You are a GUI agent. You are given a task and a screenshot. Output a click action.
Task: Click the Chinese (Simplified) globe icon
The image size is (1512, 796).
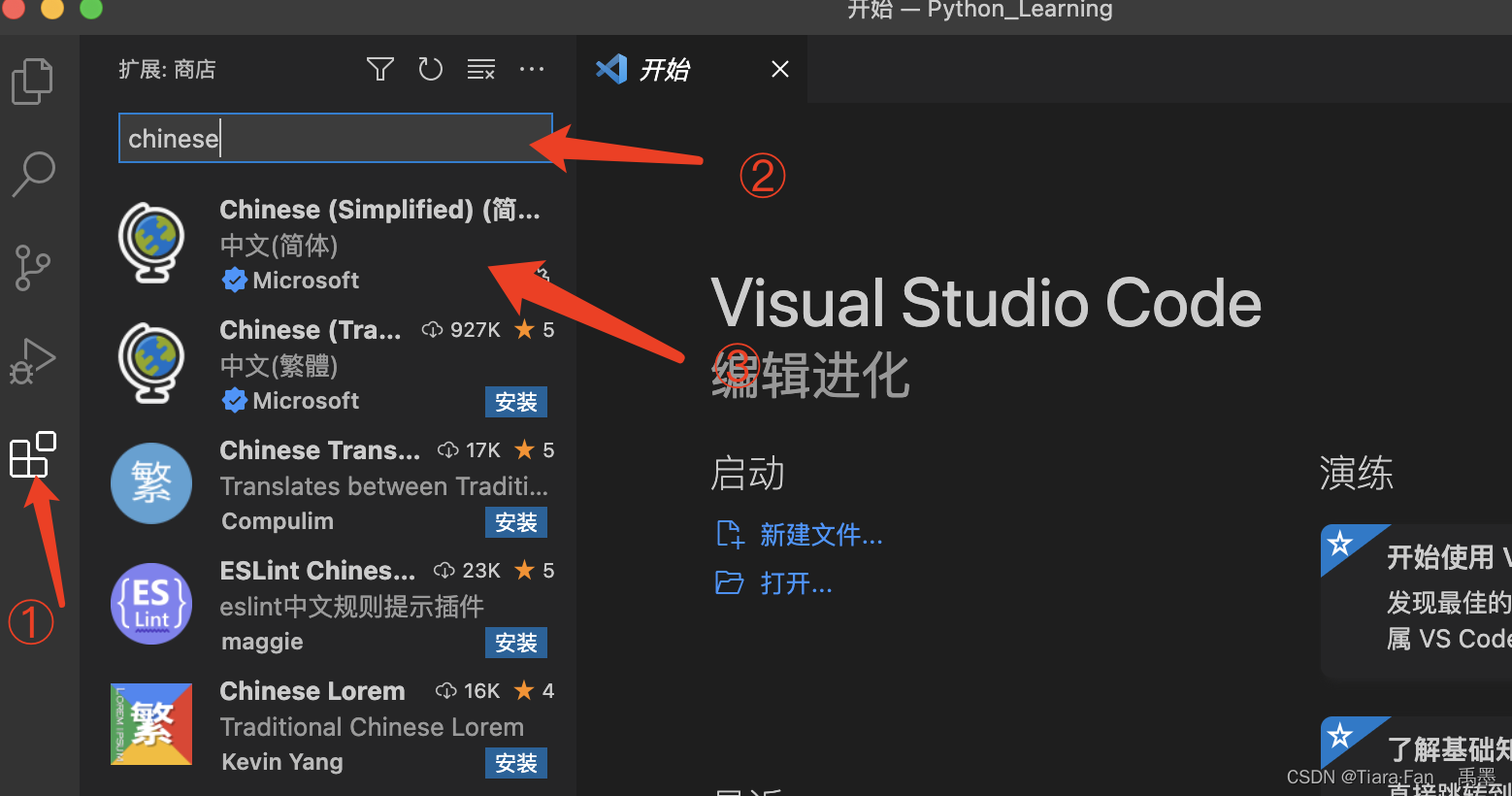pos(151,244)
